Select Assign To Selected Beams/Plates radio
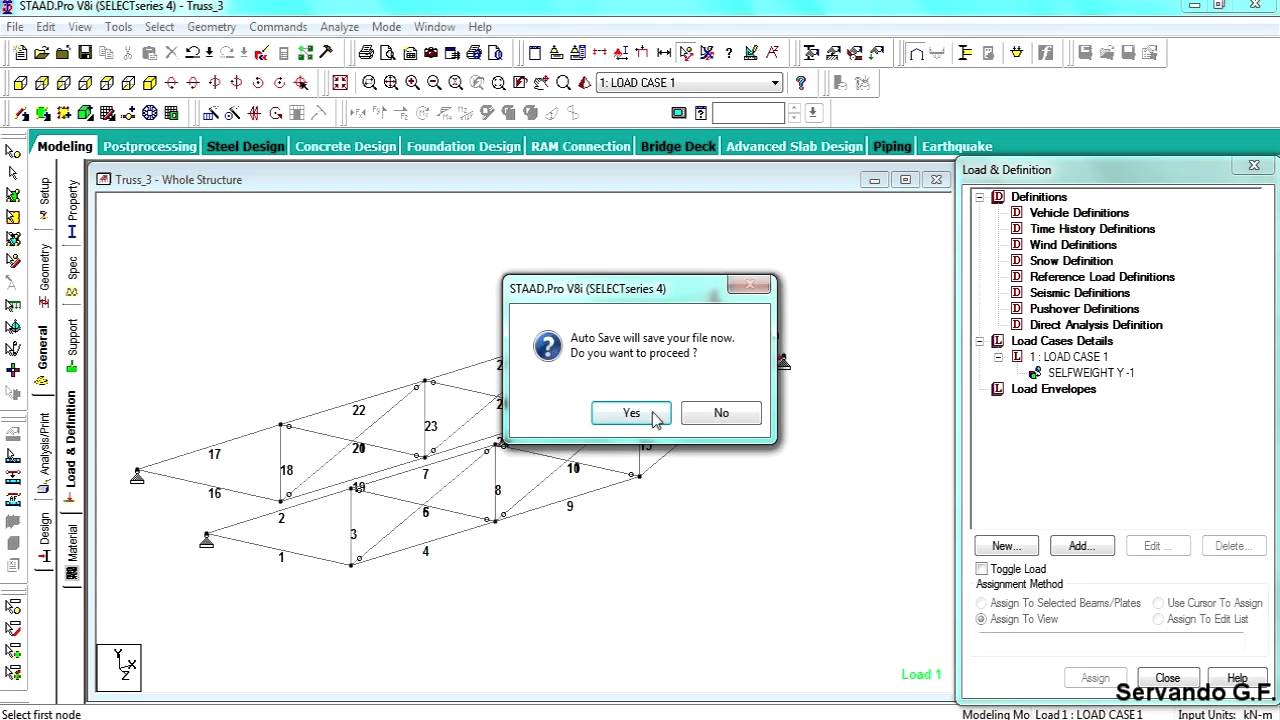The width and height of the screenshot is (1280, 720). (x=982, y=603)
